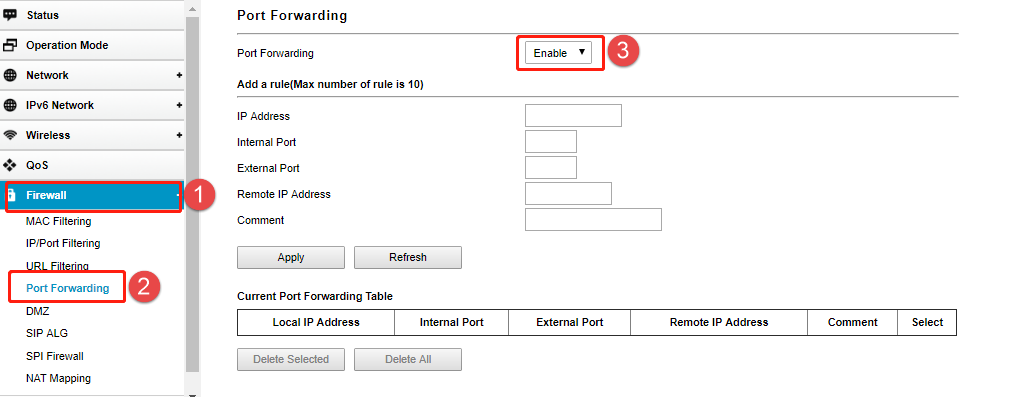Click the Apply button
This screenshot has height=397, width=1018.
[x=291, y=257]
